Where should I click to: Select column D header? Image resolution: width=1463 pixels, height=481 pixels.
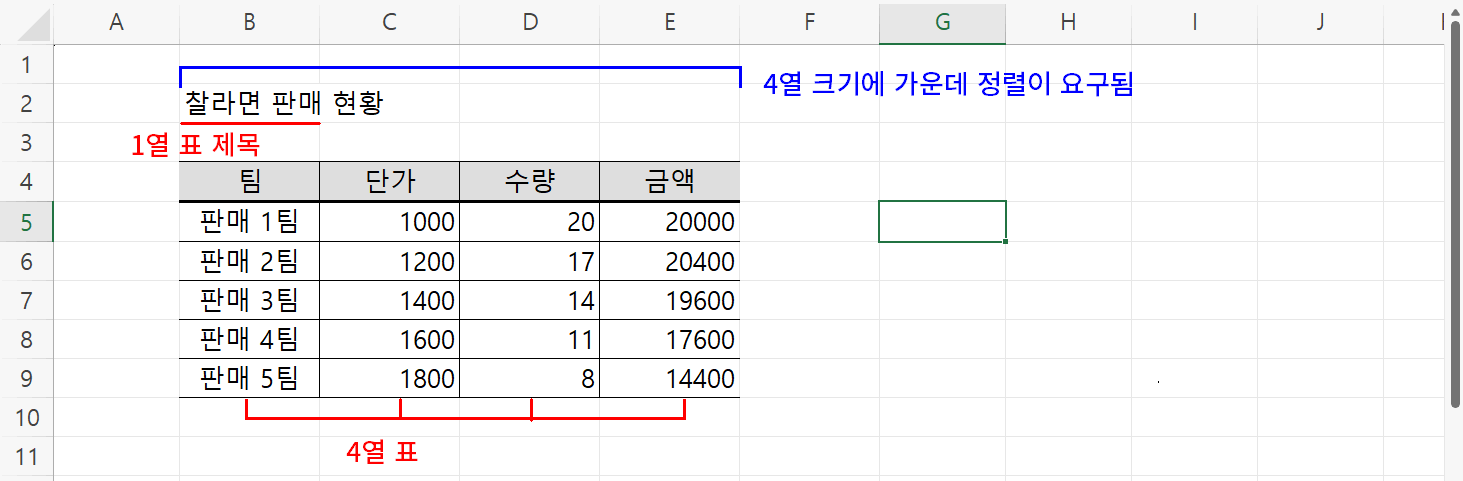529,22
